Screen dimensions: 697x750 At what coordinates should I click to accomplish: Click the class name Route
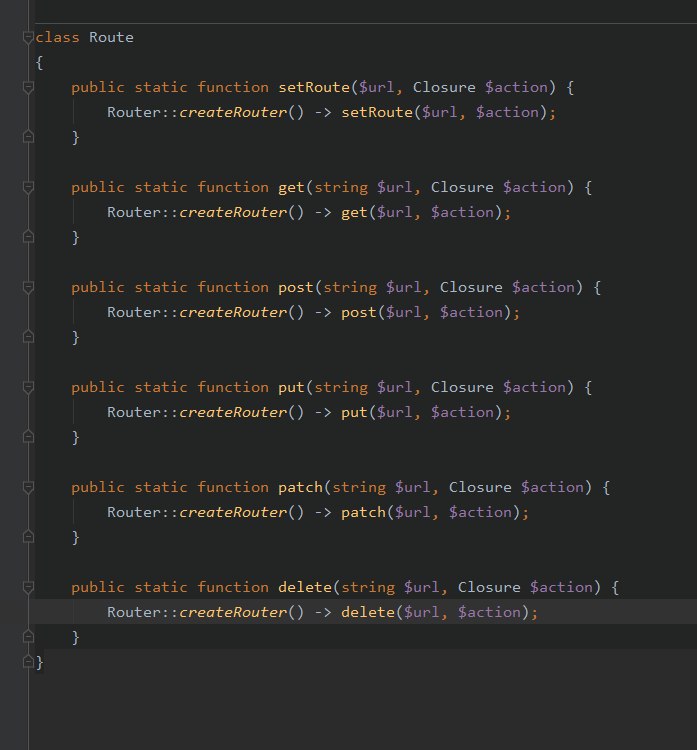click(x=111, y=37)
